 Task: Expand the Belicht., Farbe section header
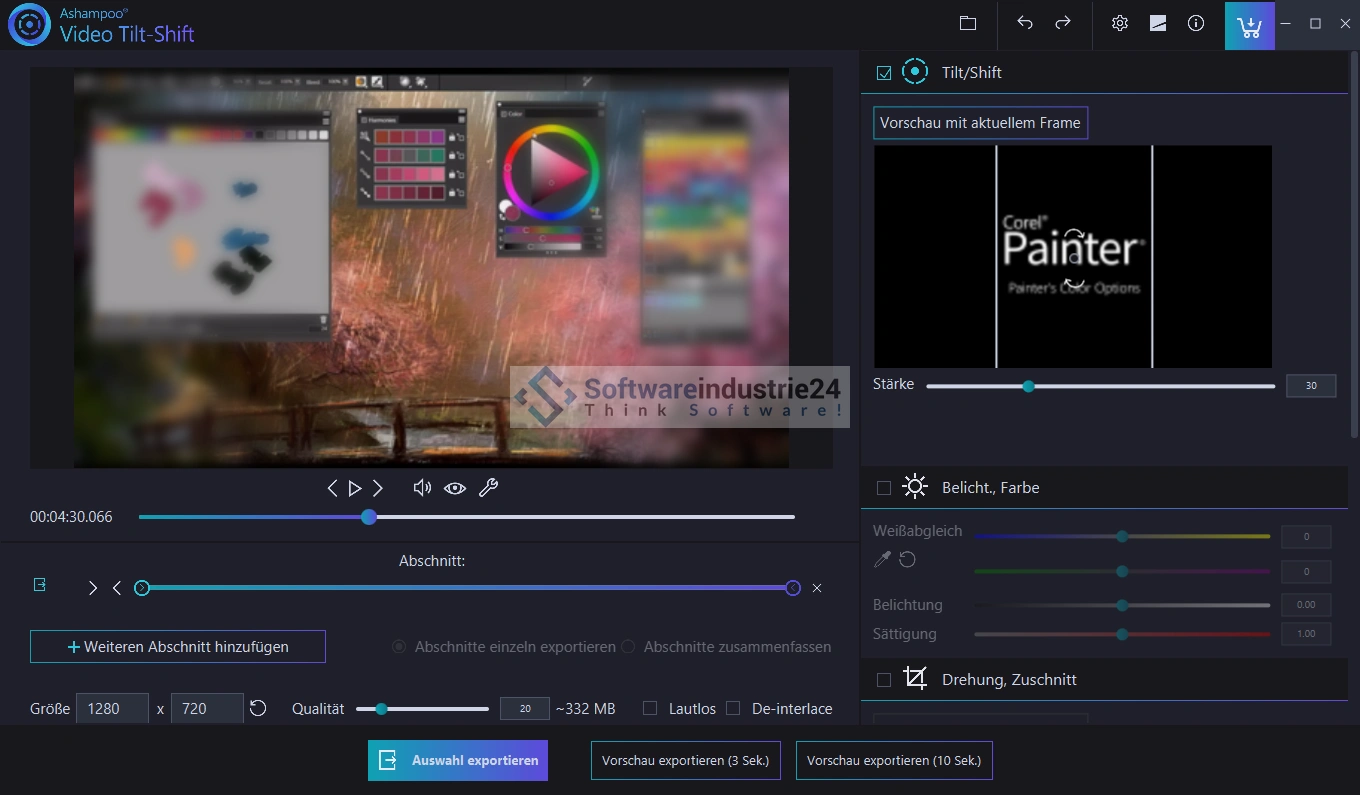coord(990,488)
